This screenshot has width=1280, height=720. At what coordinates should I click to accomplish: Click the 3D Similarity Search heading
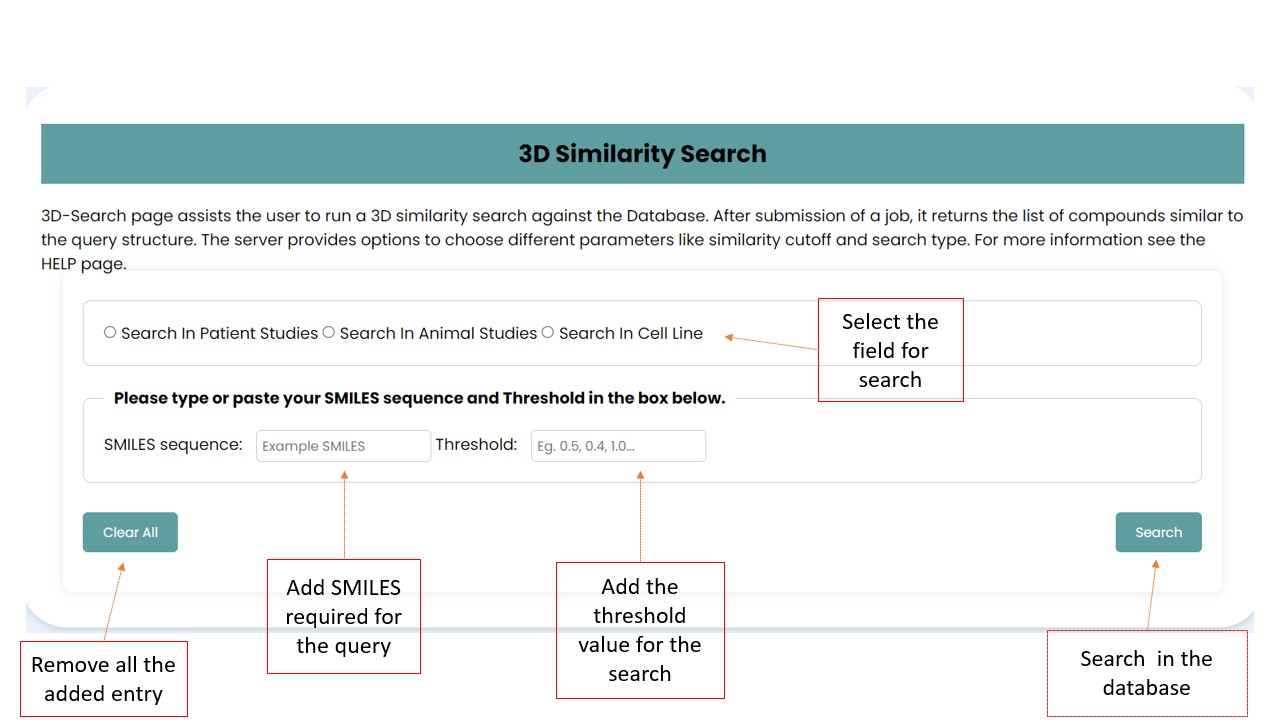(642, 154)
